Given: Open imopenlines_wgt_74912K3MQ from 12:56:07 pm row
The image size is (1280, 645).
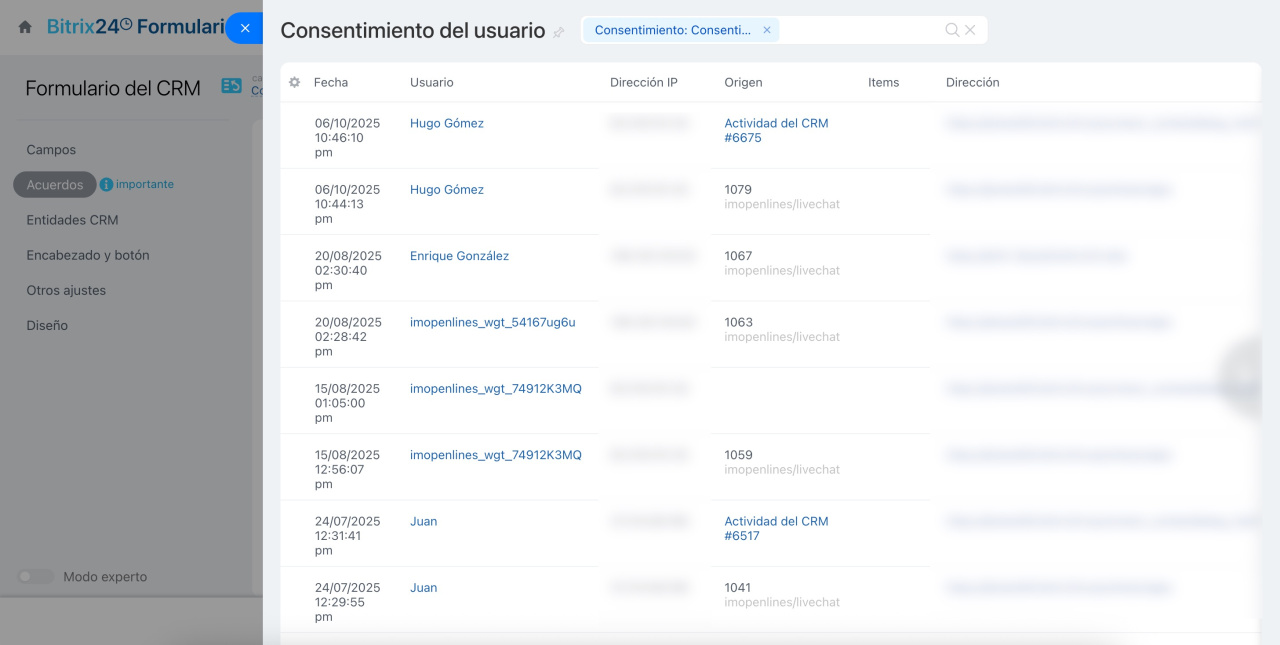Looking at the screenshot, I should pos(496,455).
